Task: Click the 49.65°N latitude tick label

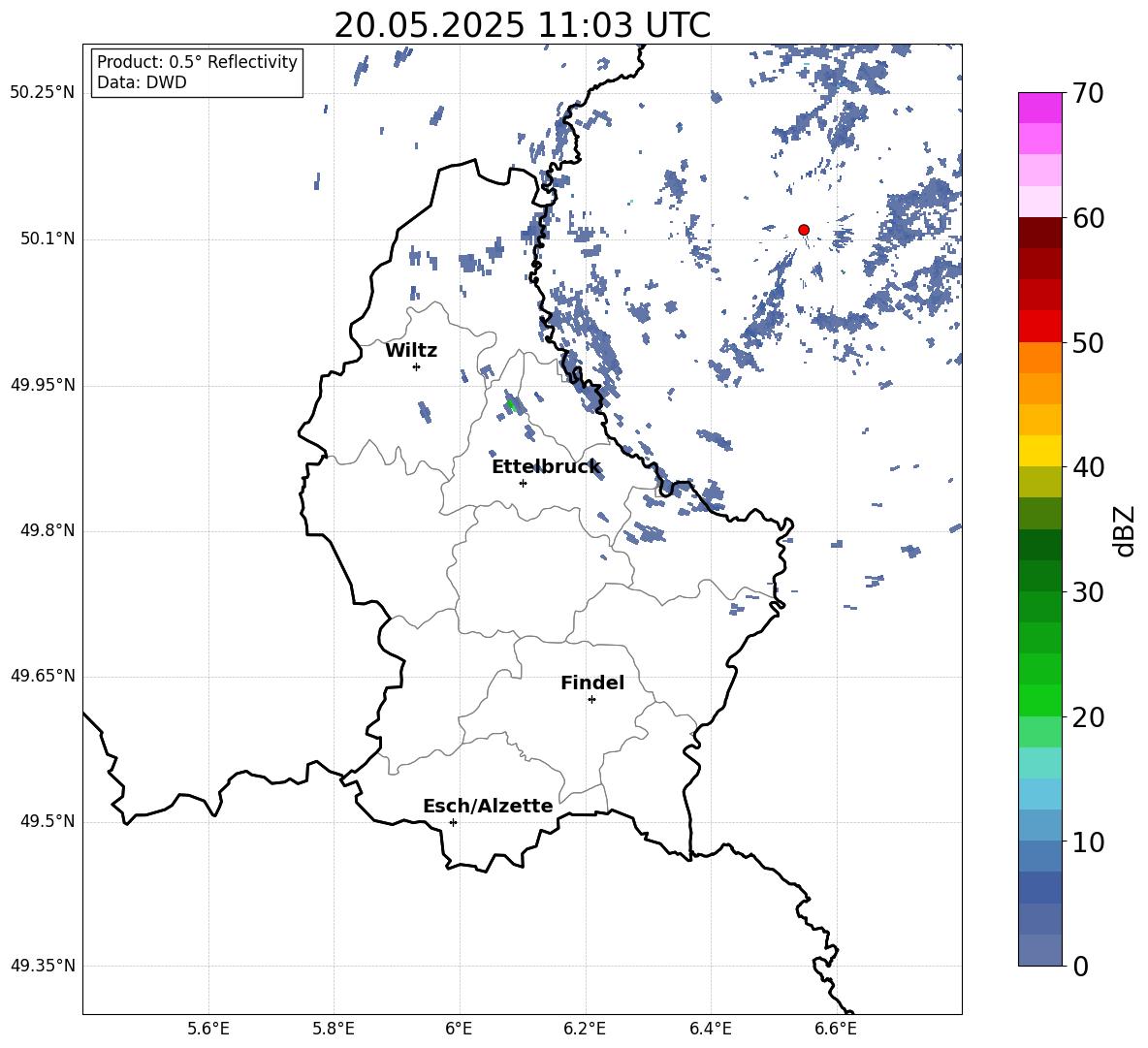Action: pos(43,676)
